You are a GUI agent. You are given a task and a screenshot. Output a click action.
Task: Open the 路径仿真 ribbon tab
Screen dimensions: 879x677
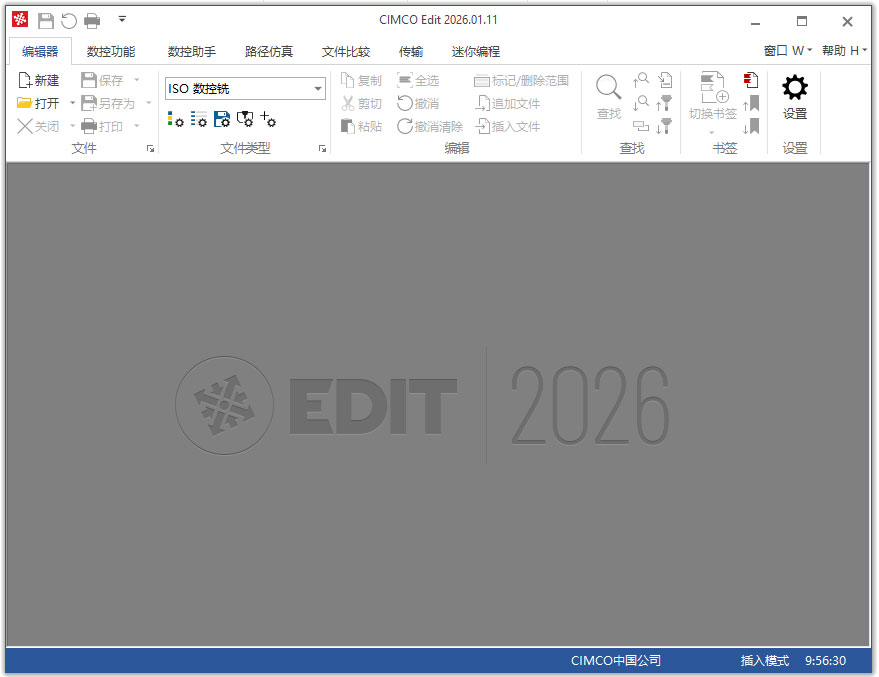[x=269, y=52]
